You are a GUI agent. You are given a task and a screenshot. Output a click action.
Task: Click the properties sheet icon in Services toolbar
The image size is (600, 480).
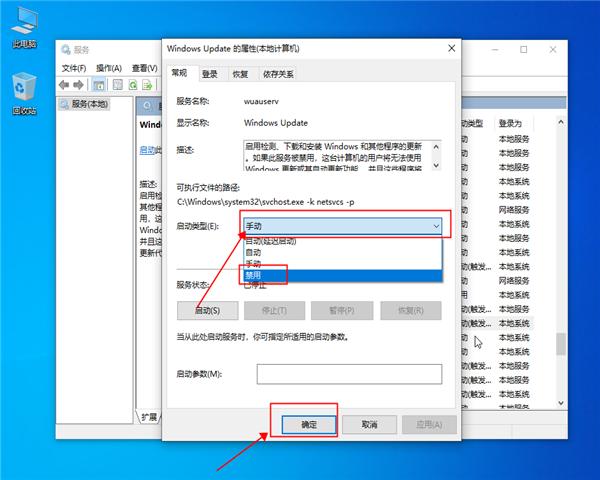coord(118,85)
